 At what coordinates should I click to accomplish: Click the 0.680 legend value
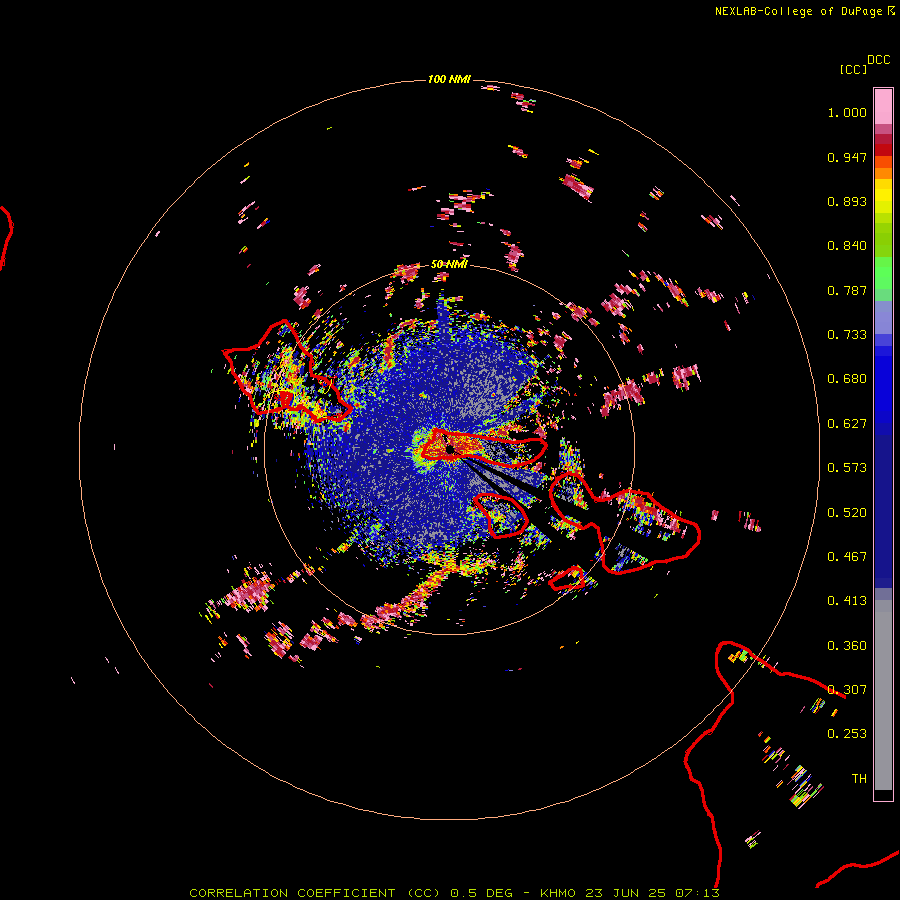(847, 379)
